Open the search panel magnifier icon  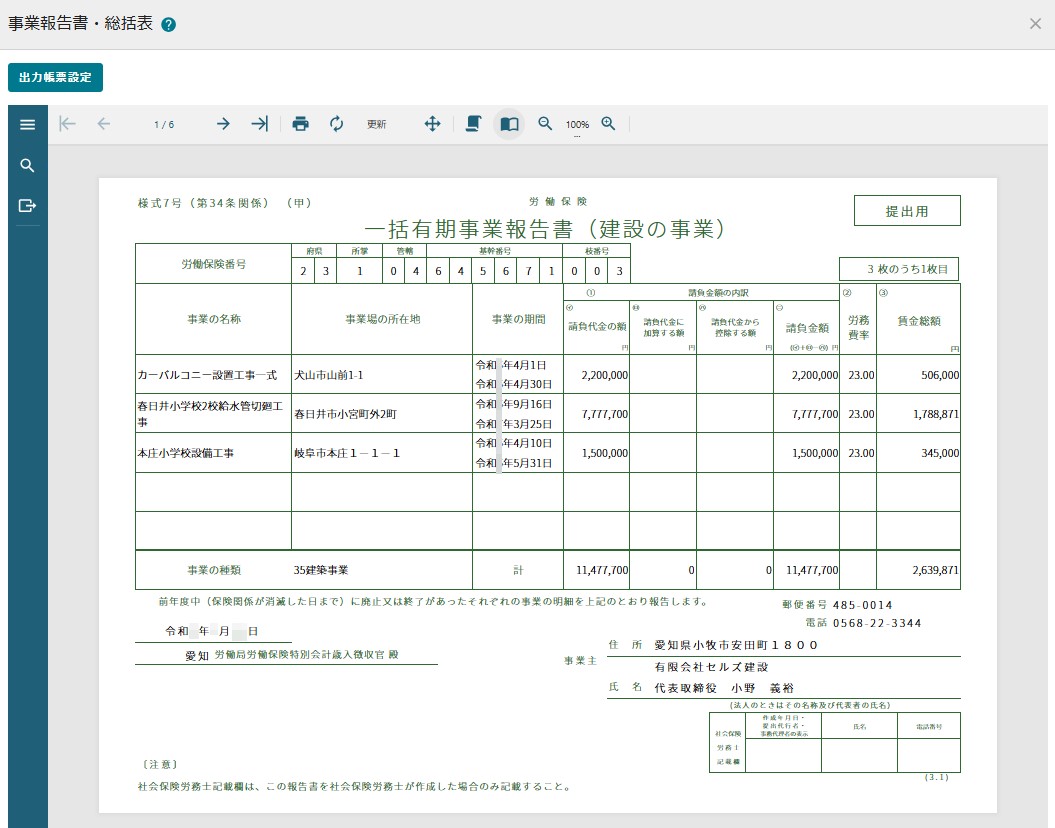tap(28, 165)
